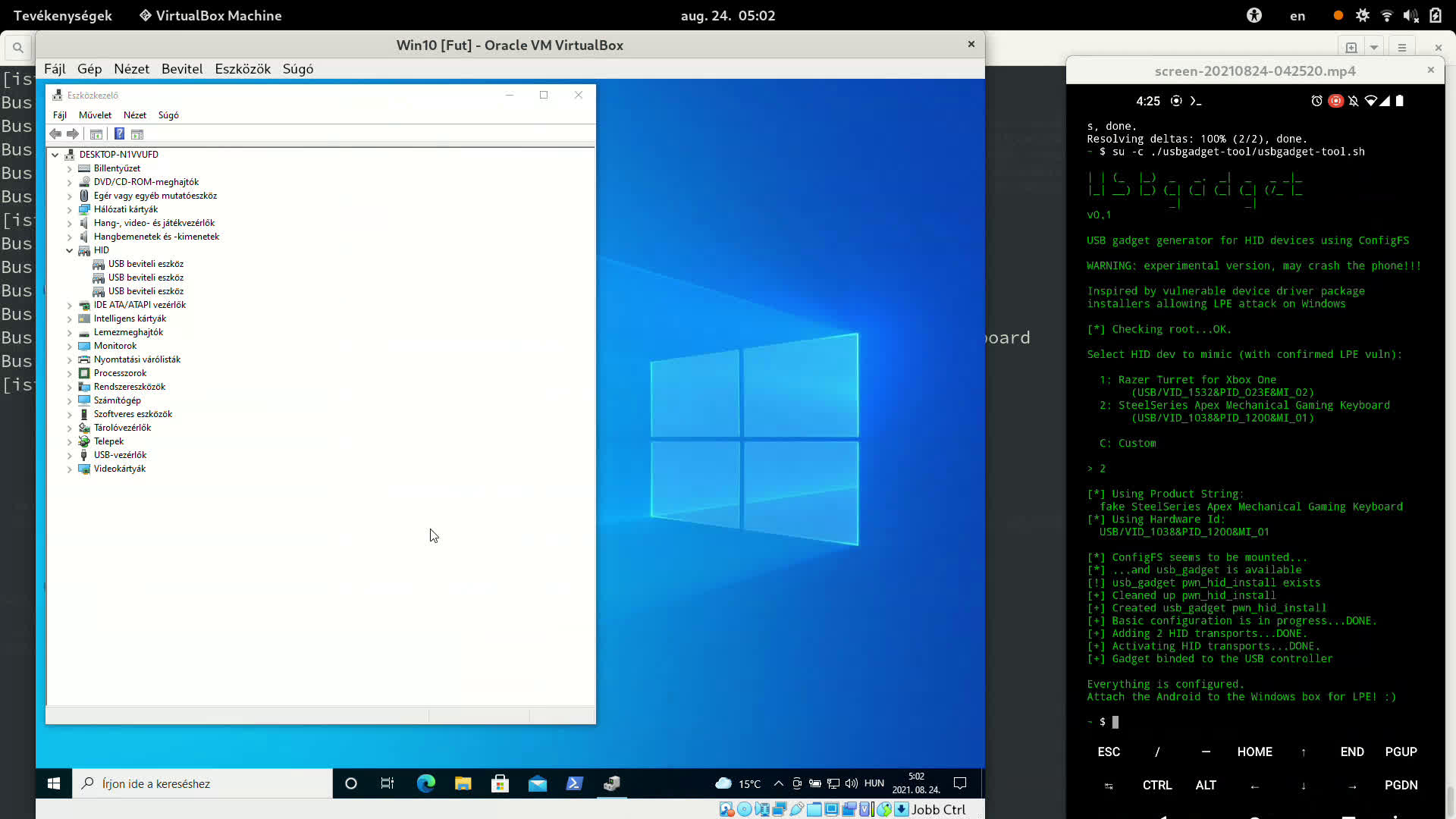Click the Forward arrow in Device Manager toolbar
The width and height of the screenshot is (1456, 819).
coord(73,134)
